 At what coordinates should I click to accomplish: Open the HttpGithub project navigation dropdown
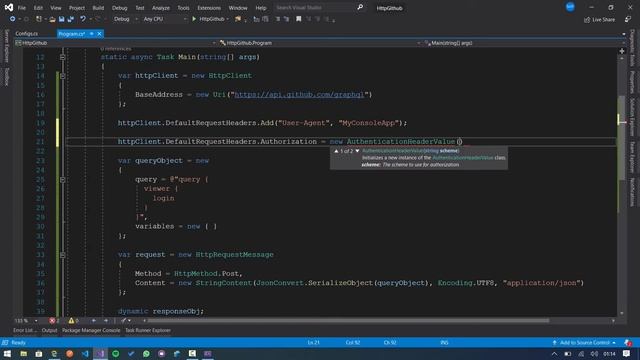116,43
